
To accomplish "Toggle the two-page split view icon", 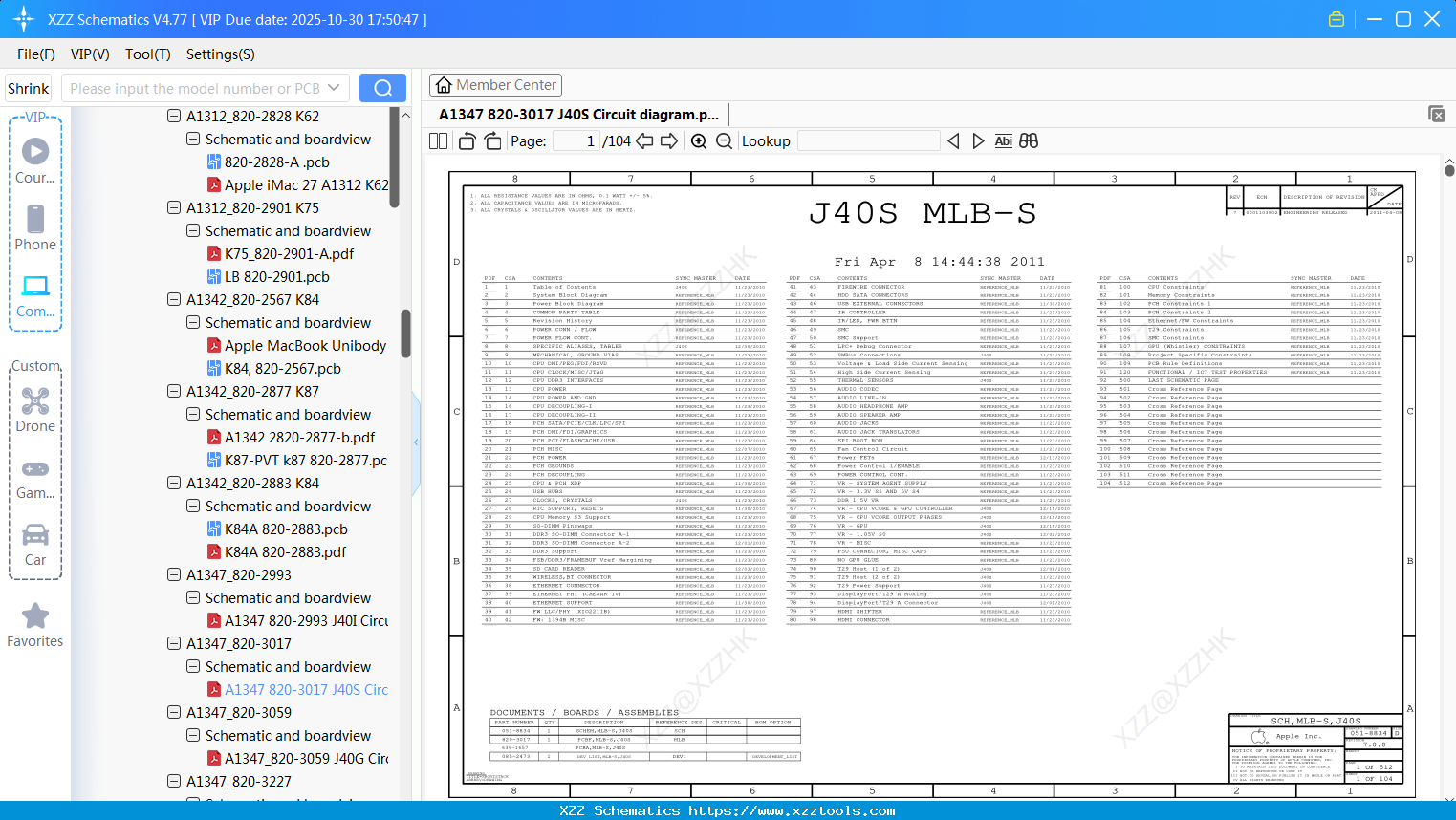I will 439,141.
